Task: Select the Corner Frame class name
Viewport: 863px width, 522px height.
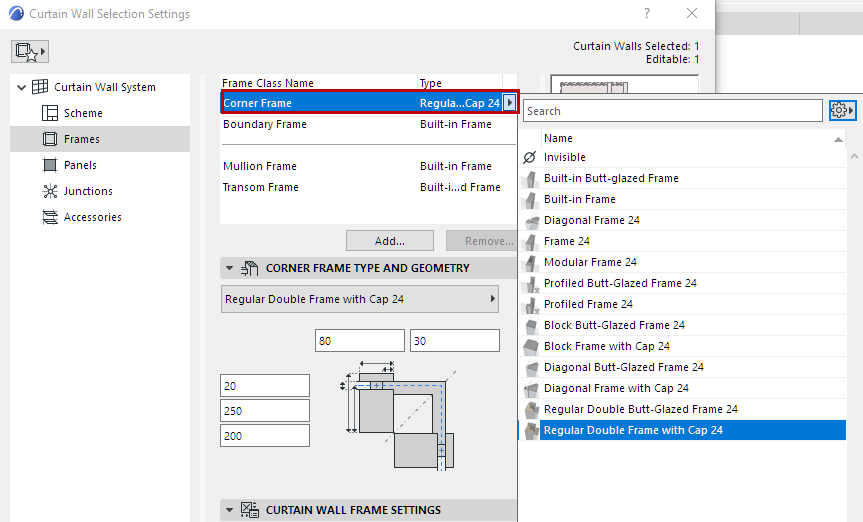Action: click(258, 103)
